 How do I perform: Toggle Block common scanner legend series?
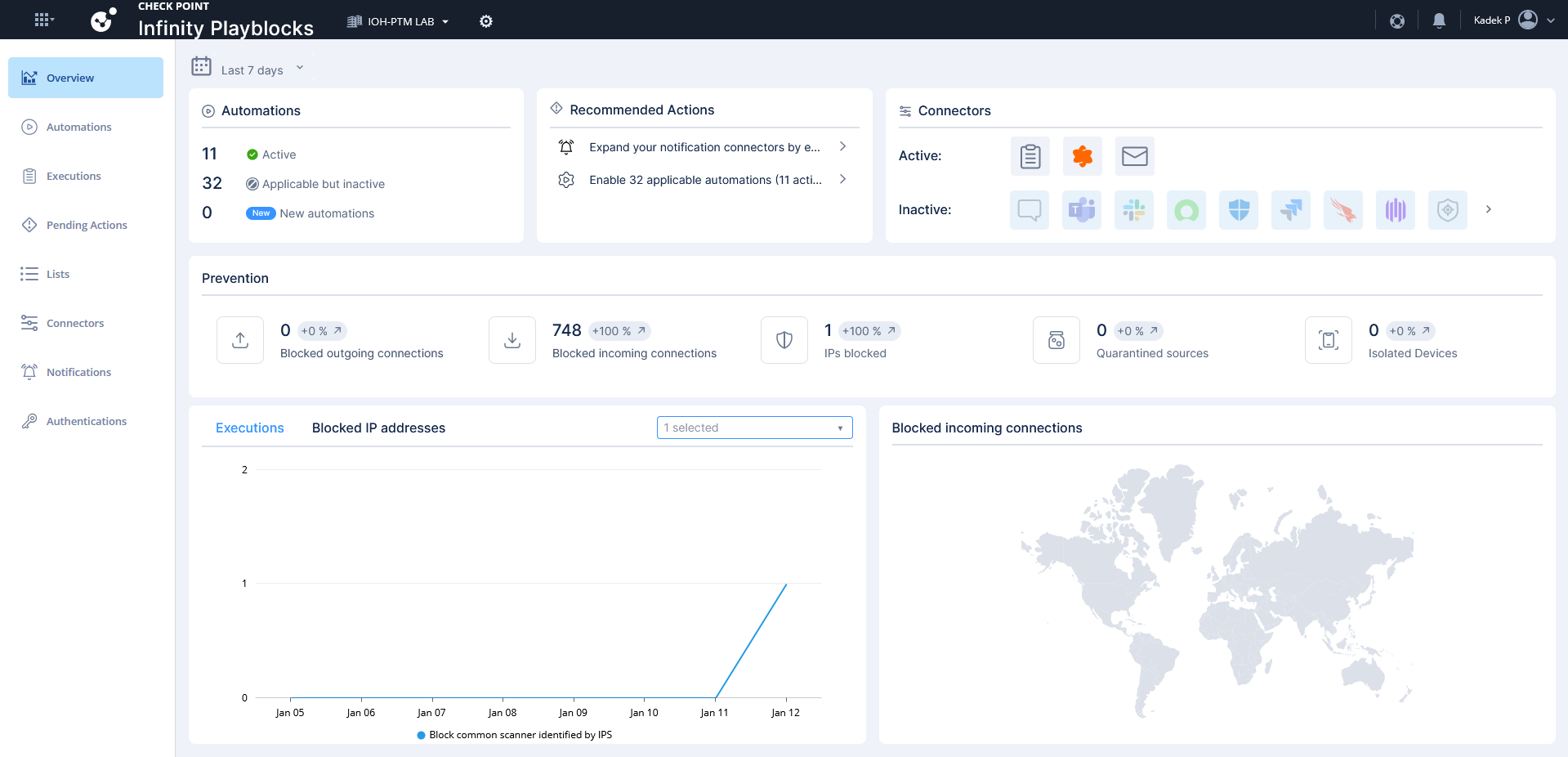click(x=514, y=735)
